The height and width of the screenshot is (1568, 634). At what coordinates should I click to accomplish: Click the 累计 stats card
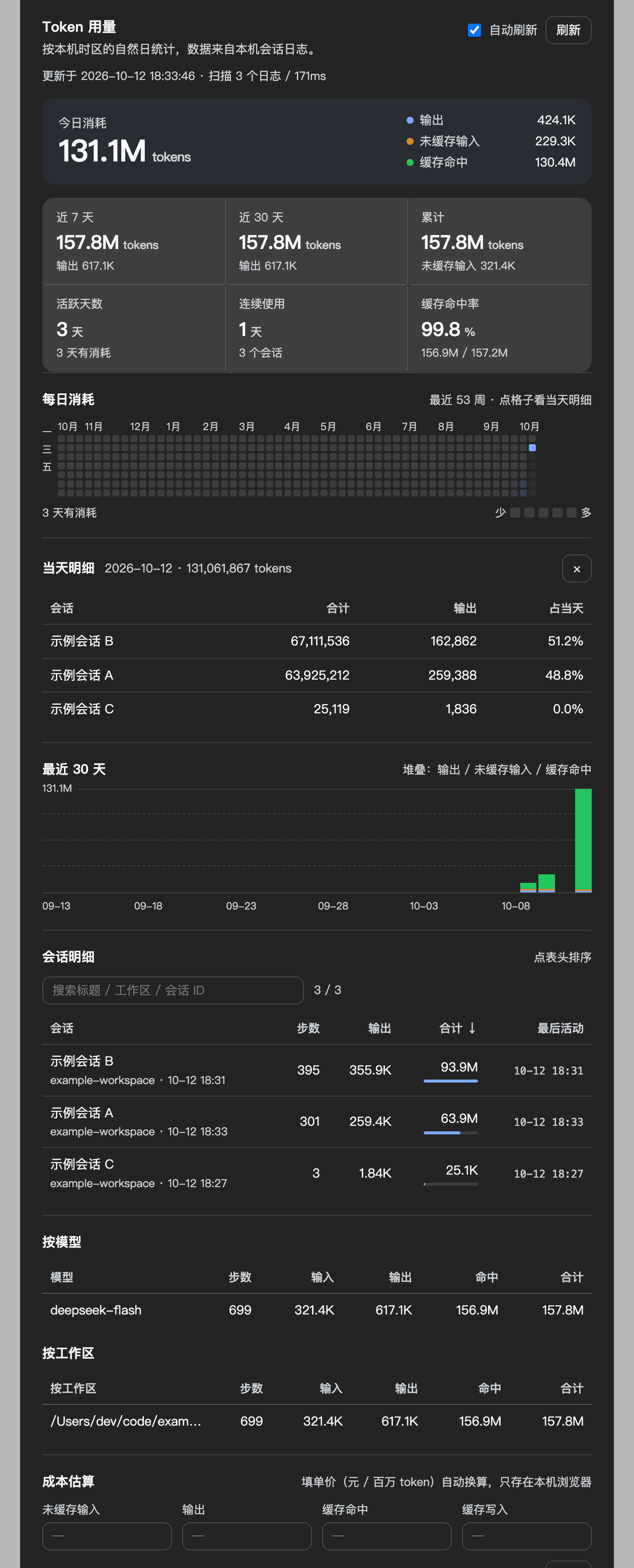(x=500, y=241)
